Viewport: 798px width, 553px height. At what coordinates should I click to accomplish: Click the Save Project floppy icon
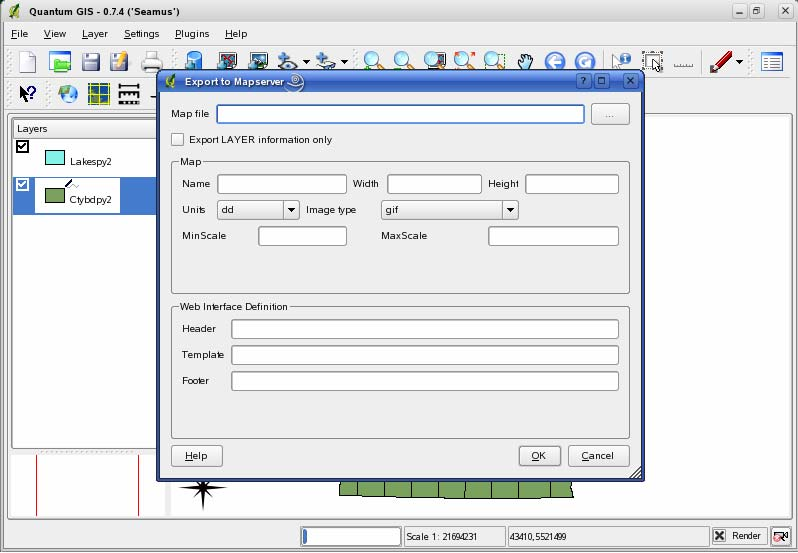pyautogui.click(x=91, y=62)
